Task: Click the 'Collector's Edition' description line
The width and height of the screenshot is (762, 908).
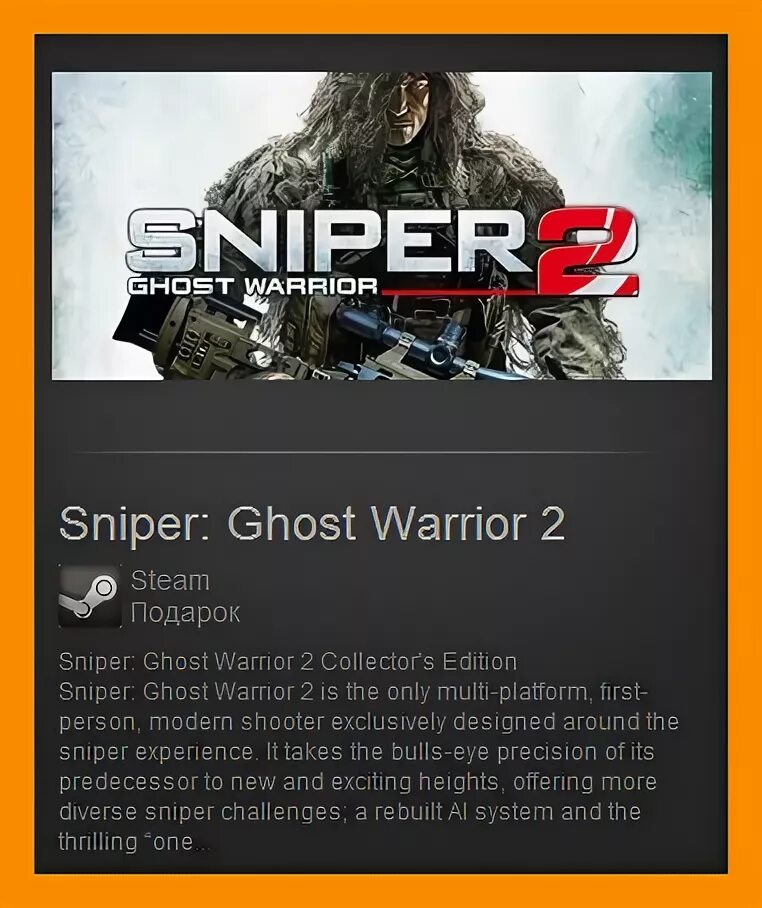Action: (x=288, y=662)
